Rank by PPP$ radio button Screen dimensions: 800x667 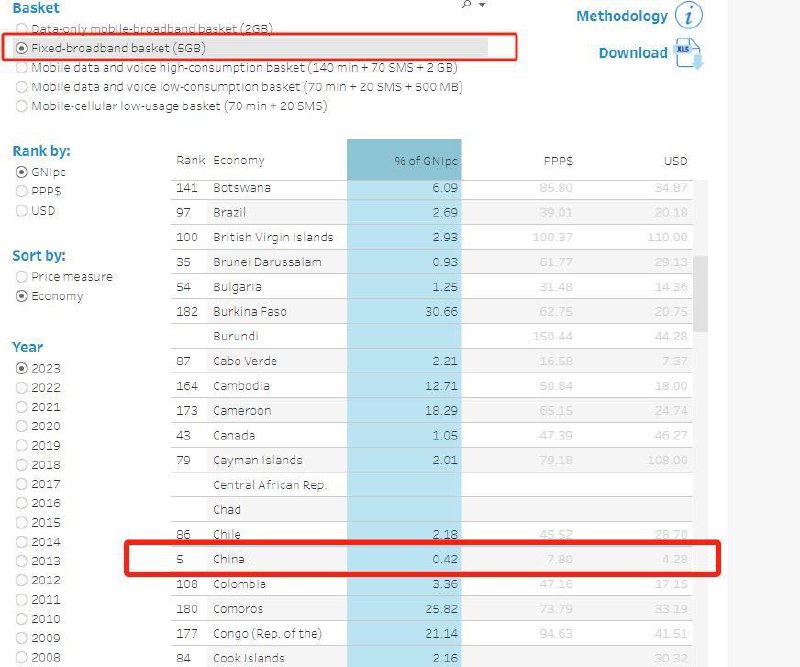[x=21, y=191]
